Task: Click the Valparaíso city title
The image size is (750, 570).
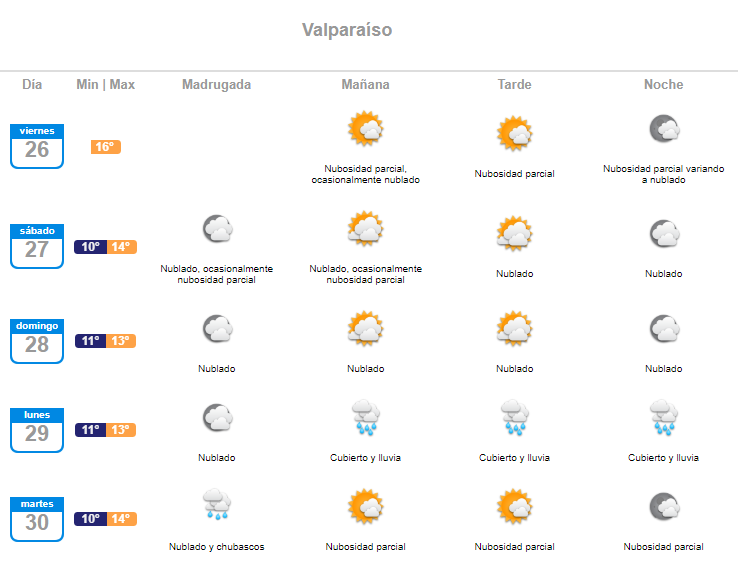Action: pos(347,30)
